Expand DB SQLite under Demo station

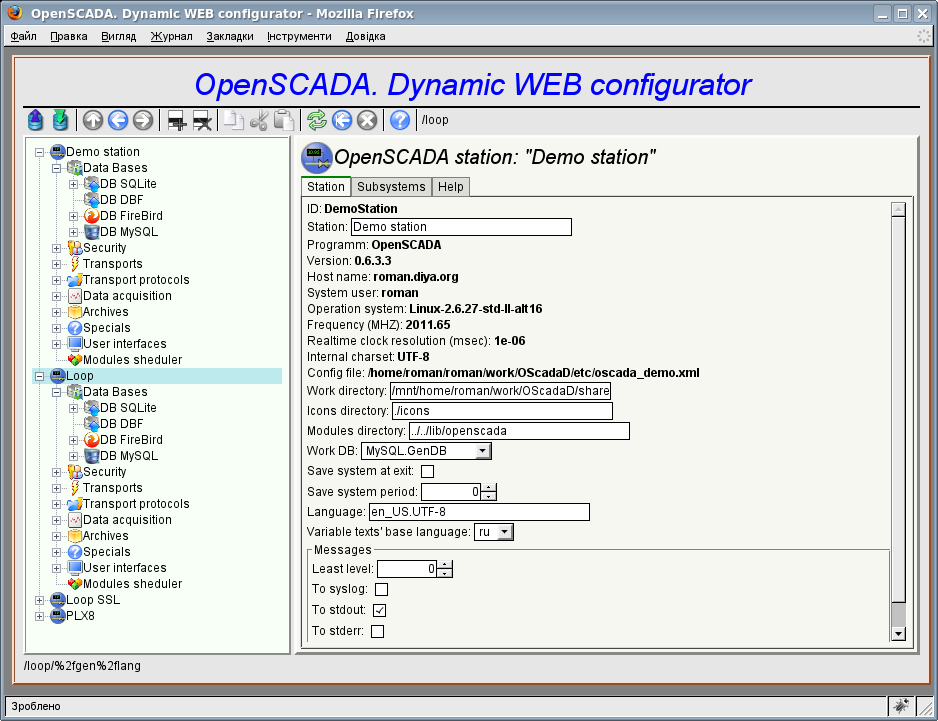point(74,184)
